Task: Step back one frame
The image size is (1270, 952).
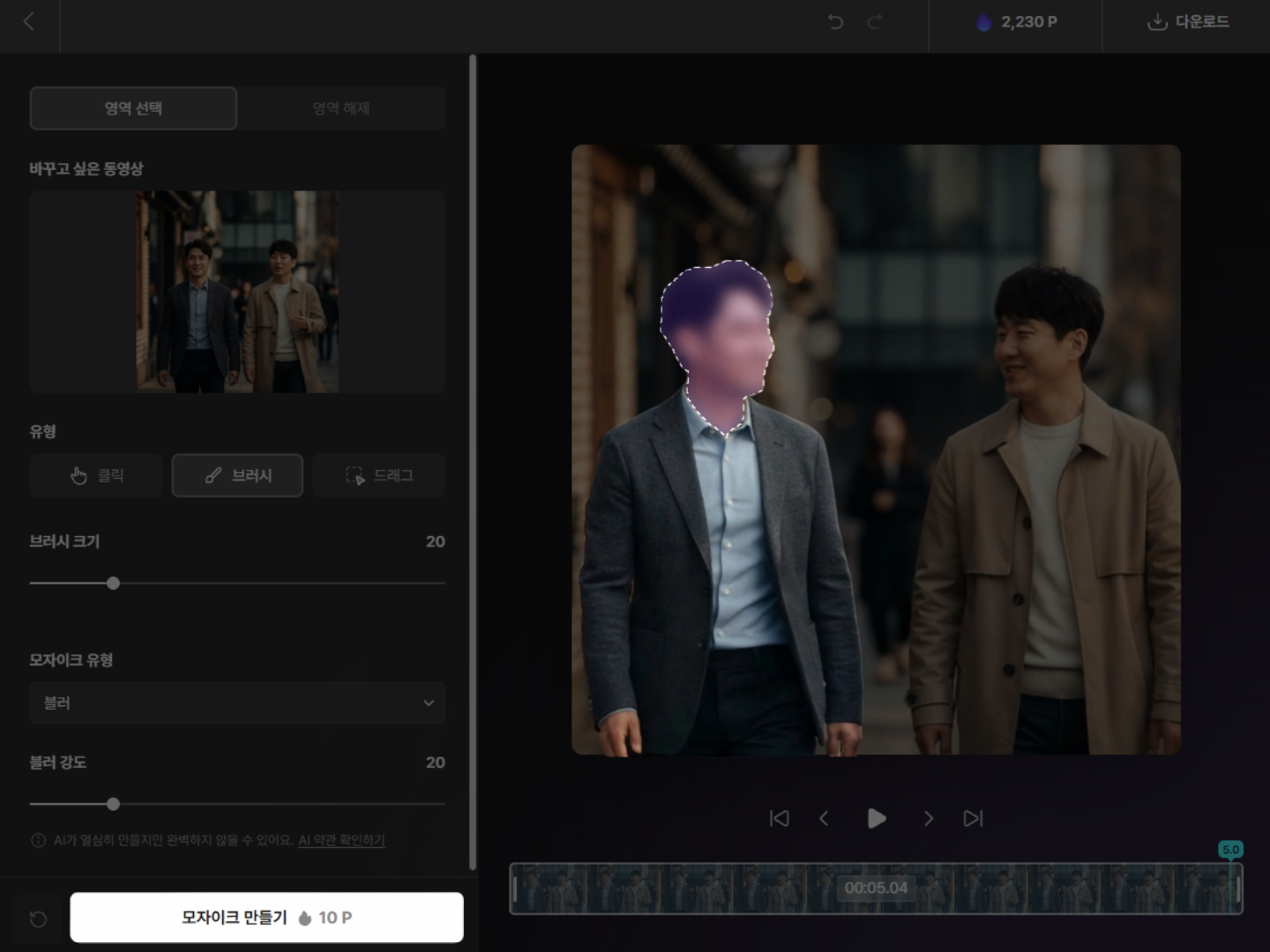Action: (x=824, y=819)
